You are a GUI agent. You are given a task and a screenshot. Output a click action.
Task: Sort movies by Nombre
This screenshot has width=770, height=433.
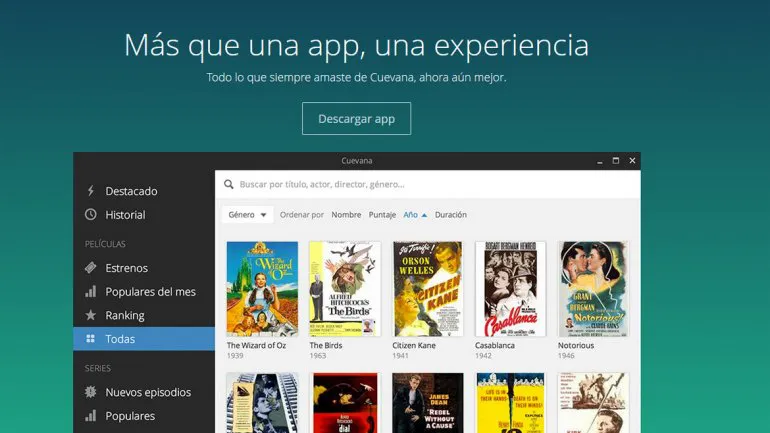[x=346, y=215]
